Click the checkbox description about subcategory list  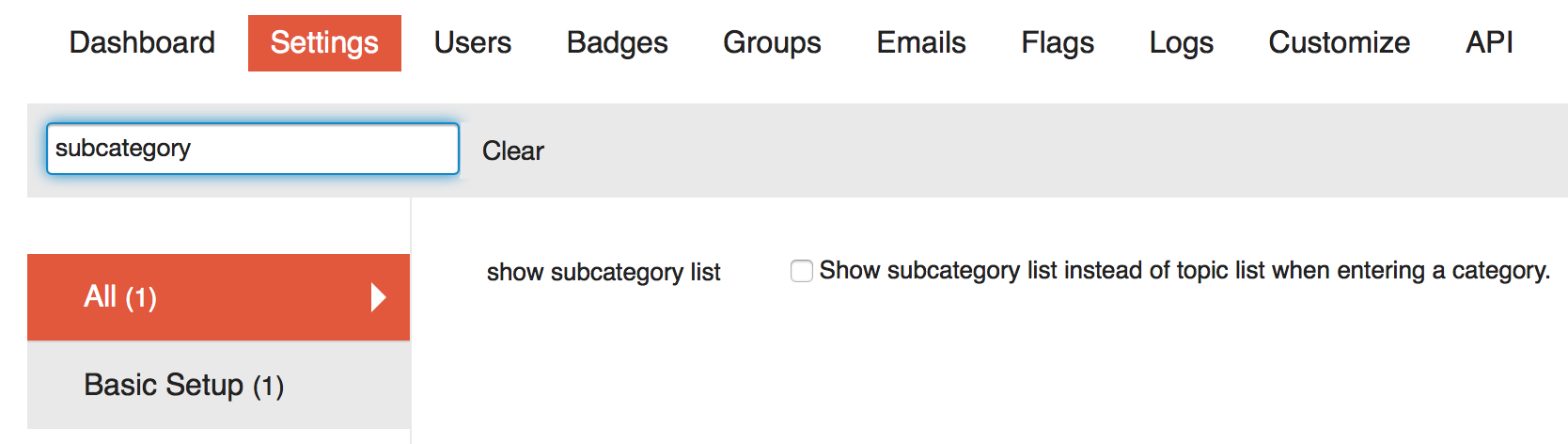[1184, 271]
